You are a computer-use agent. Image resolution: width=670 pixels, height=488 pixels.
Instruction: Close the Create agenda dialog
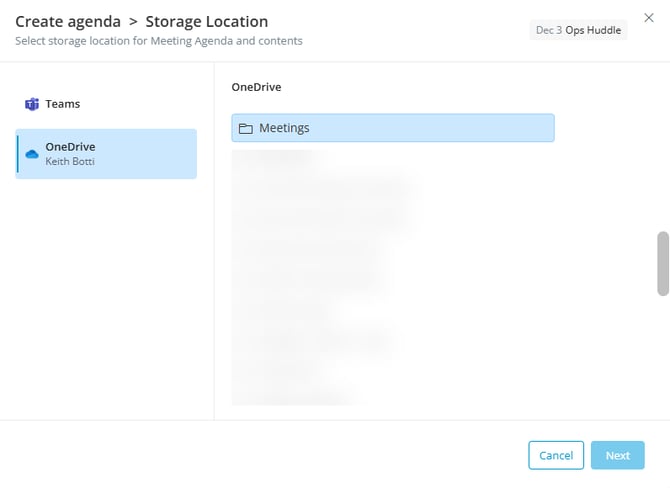tap(648, 18)
